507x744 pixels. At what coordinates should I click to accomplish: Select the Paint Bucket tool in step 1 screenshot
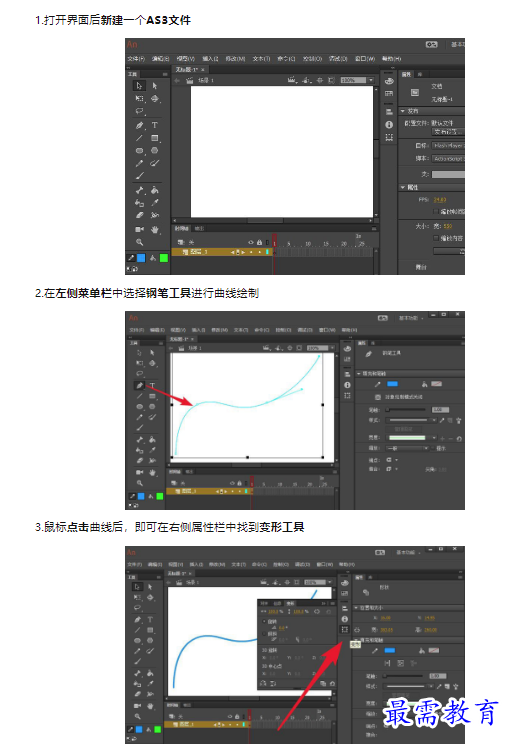(155, 190)
